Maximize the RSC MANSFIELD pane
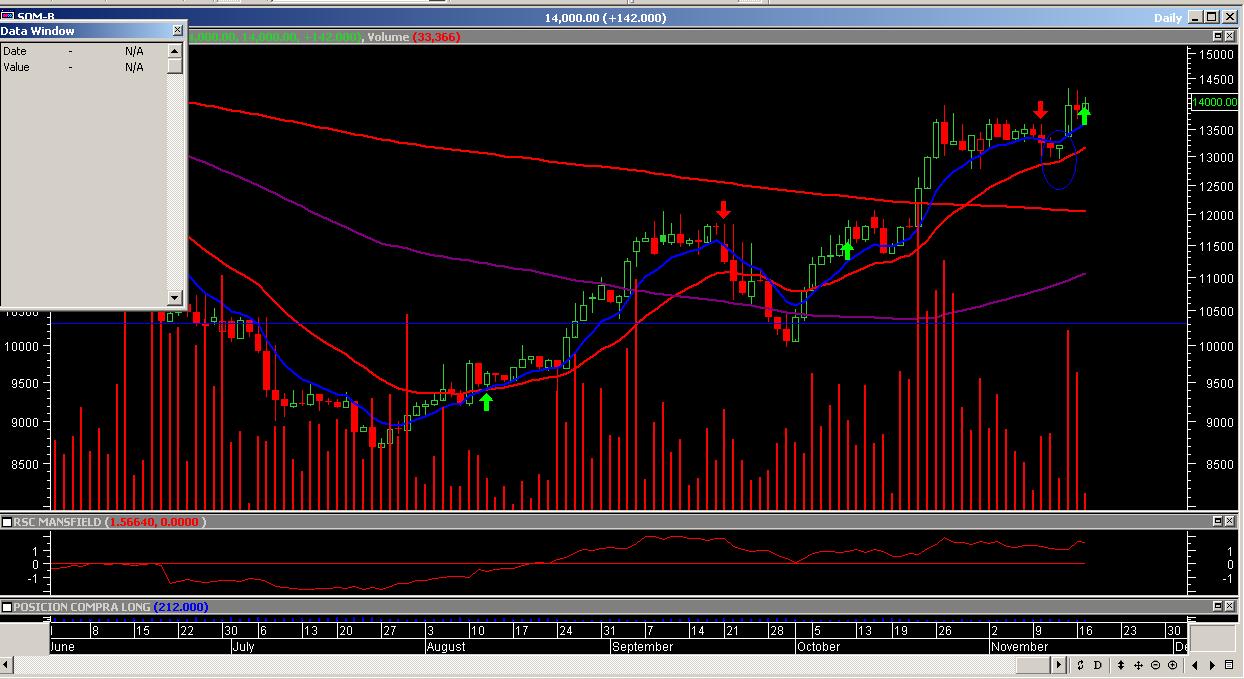1244x679 pixels. click(1218, 522)
